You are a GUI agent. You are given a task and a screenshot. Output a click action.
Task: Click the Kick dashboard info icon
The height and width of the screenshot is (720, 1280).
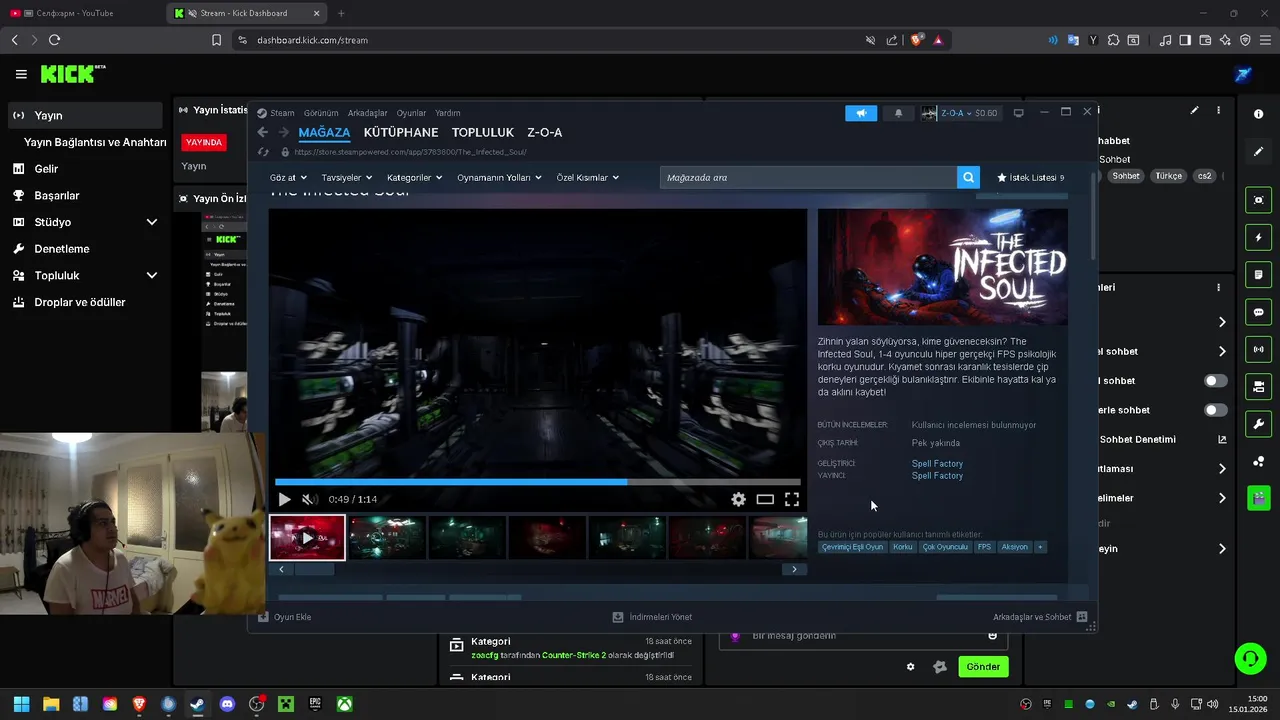click(1258, 114)
